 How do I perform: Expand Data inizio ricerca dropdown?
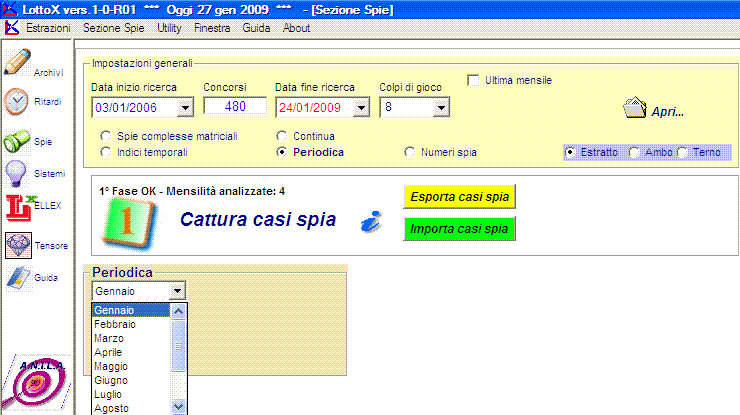185,108
